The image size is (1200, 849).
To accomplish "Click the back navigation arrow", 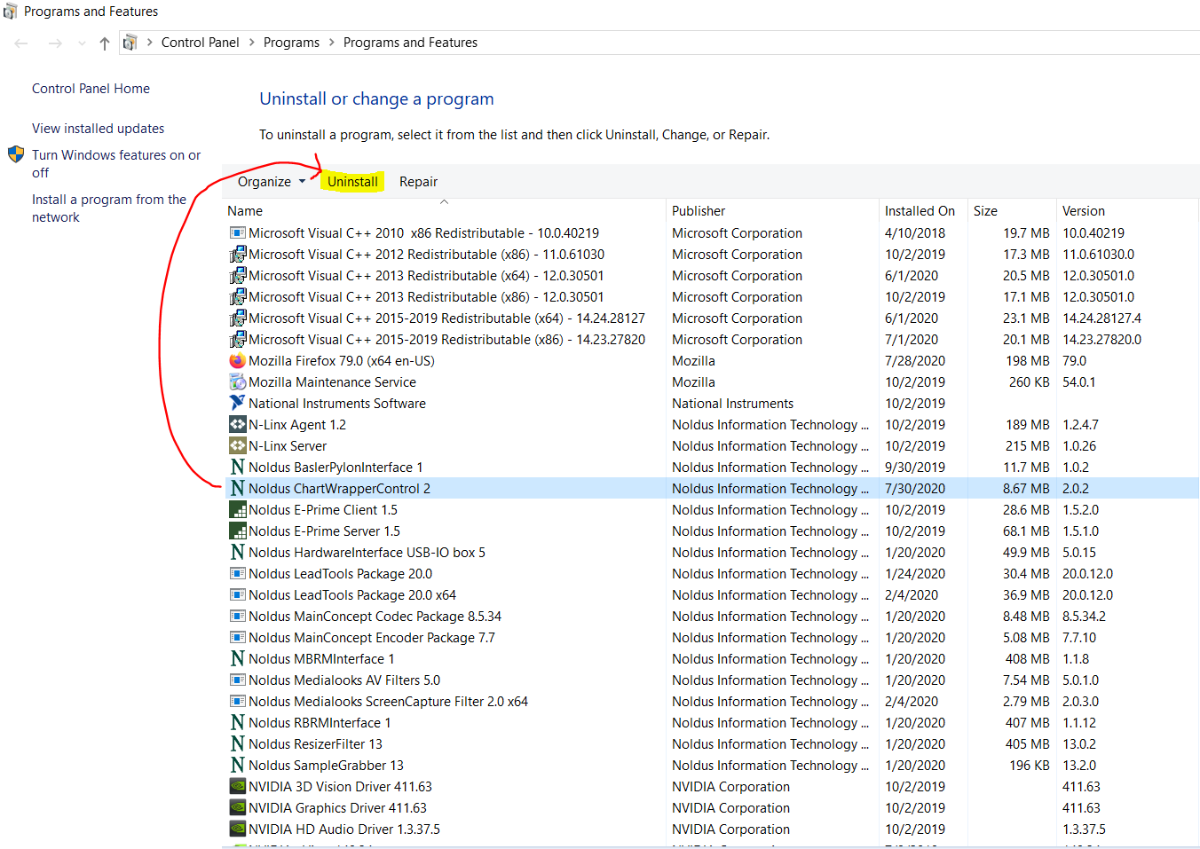I will [x=22, y=43].
